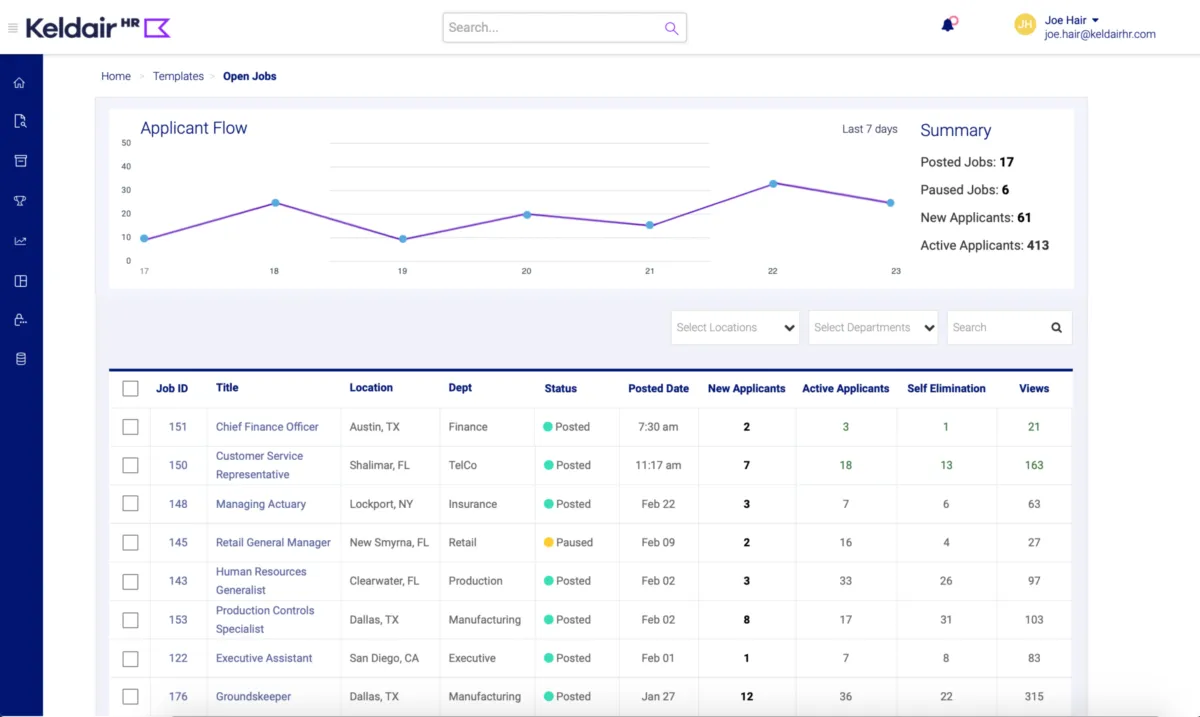Viewport: 1200px width, 717px height.
Task: Expand the Joe Hair user menu
Action: pos(1072,20)
